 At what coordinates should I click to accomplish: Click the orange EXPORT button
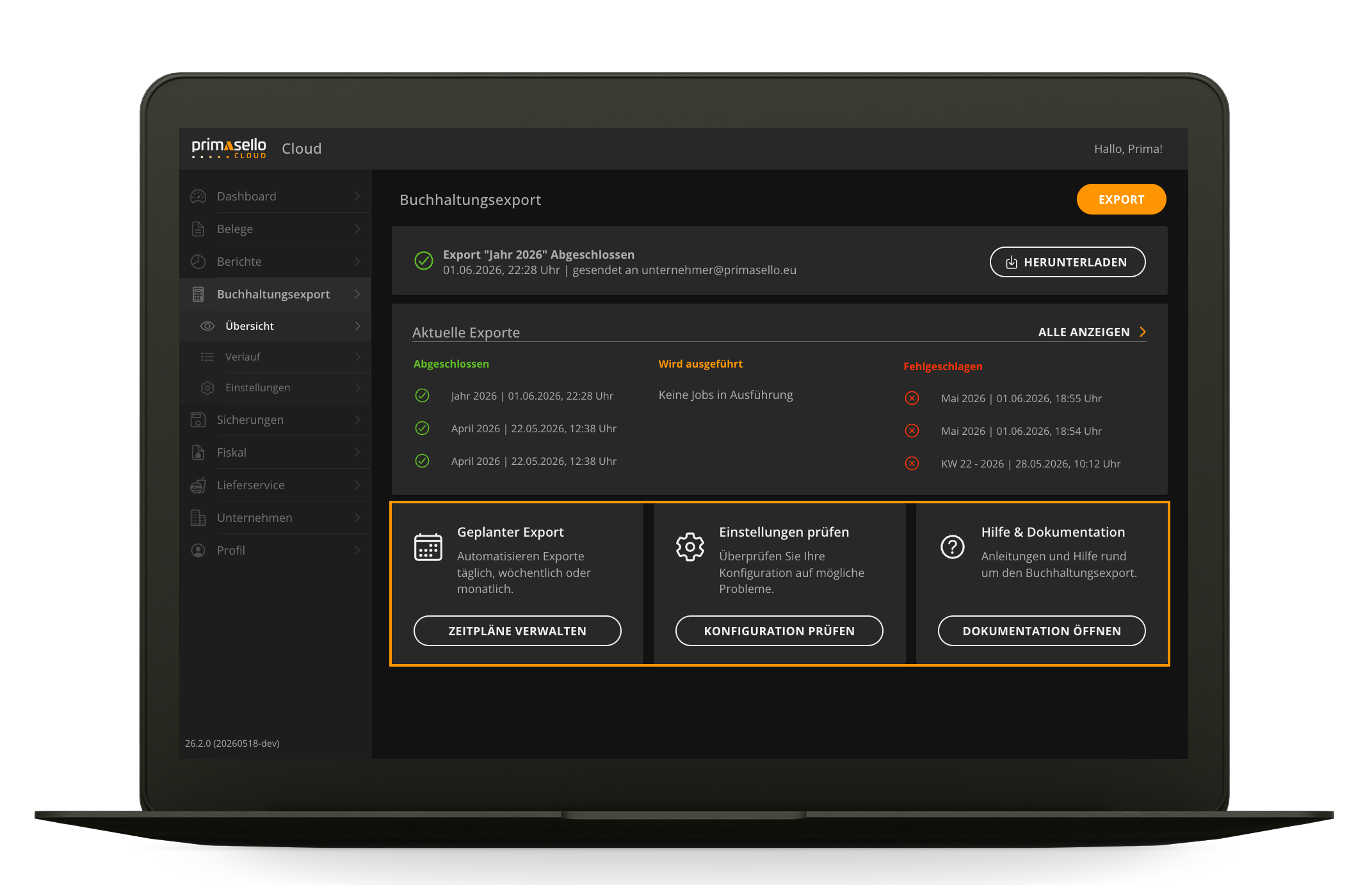click(x=1121, y=200)
